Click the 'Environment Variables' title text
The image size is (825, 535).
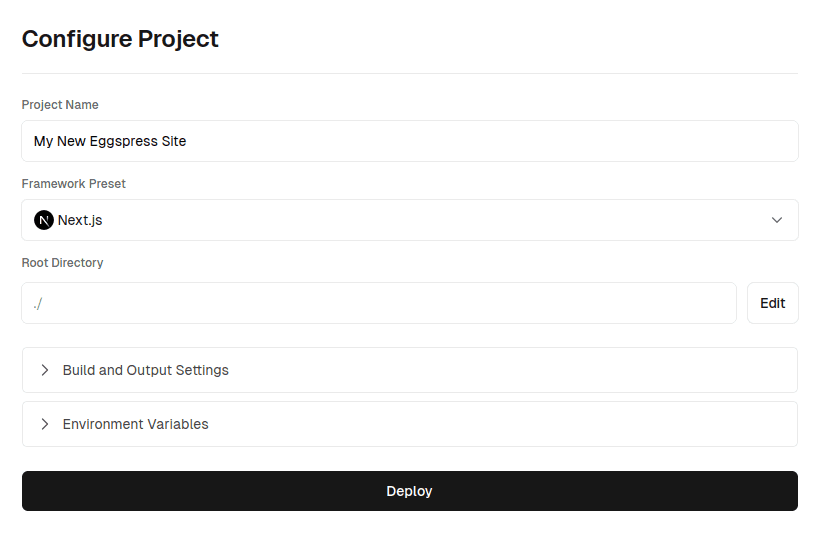click(136, 424)
